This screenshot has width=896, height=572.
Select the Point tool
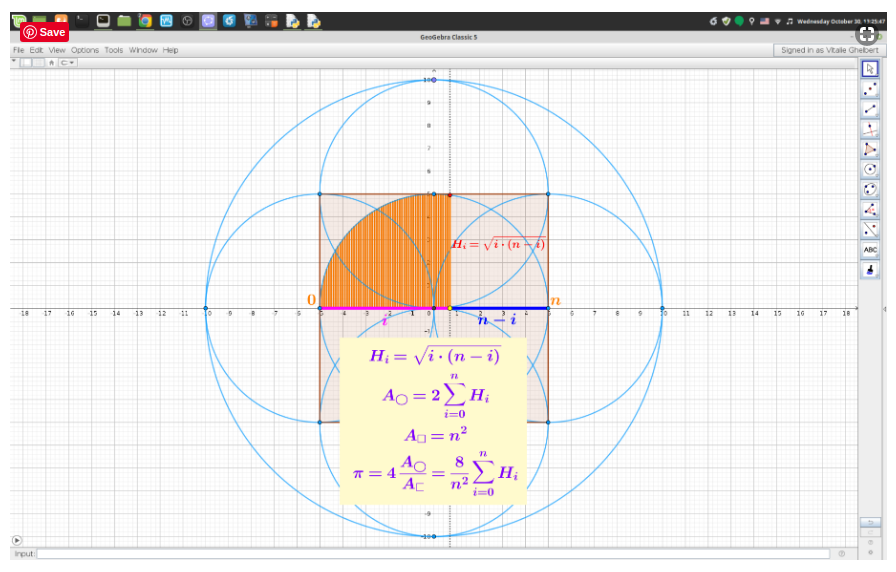870,89
